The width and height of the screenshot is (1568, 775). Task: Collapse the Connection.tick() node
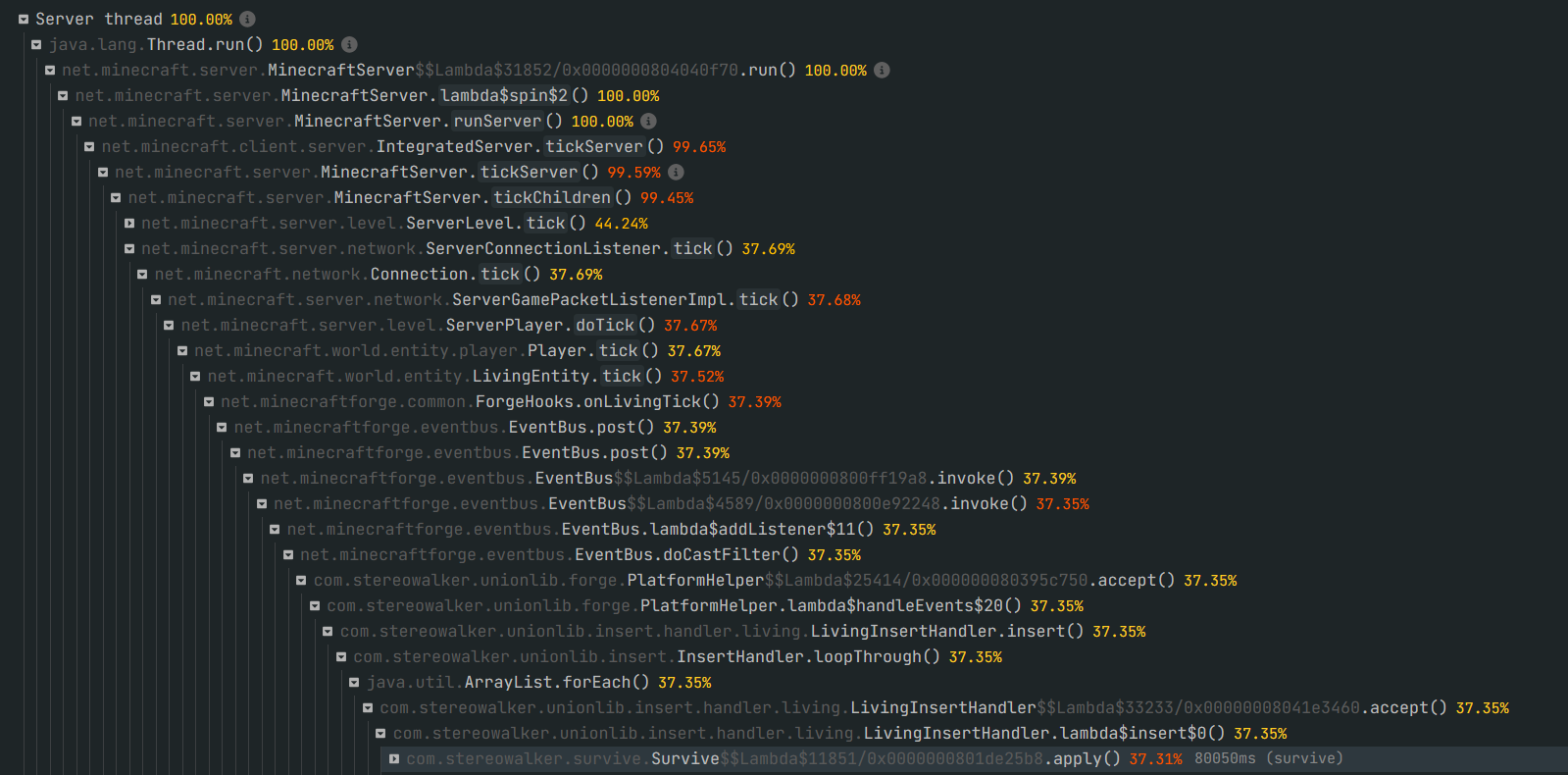pos(142,275)
